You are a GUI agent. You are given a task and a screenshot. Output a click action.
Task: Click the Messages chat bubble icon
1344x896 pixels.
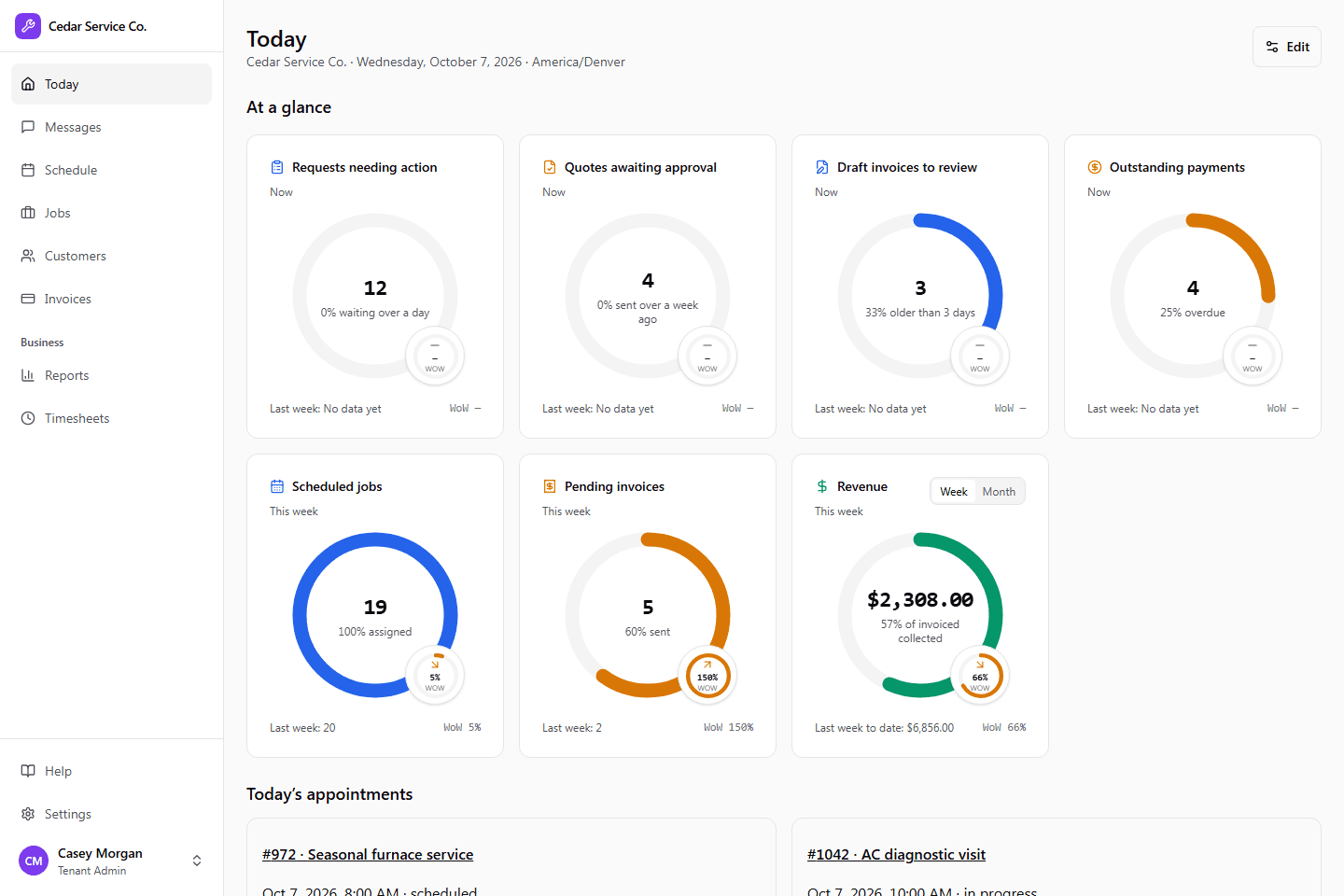tap(28, 127)
